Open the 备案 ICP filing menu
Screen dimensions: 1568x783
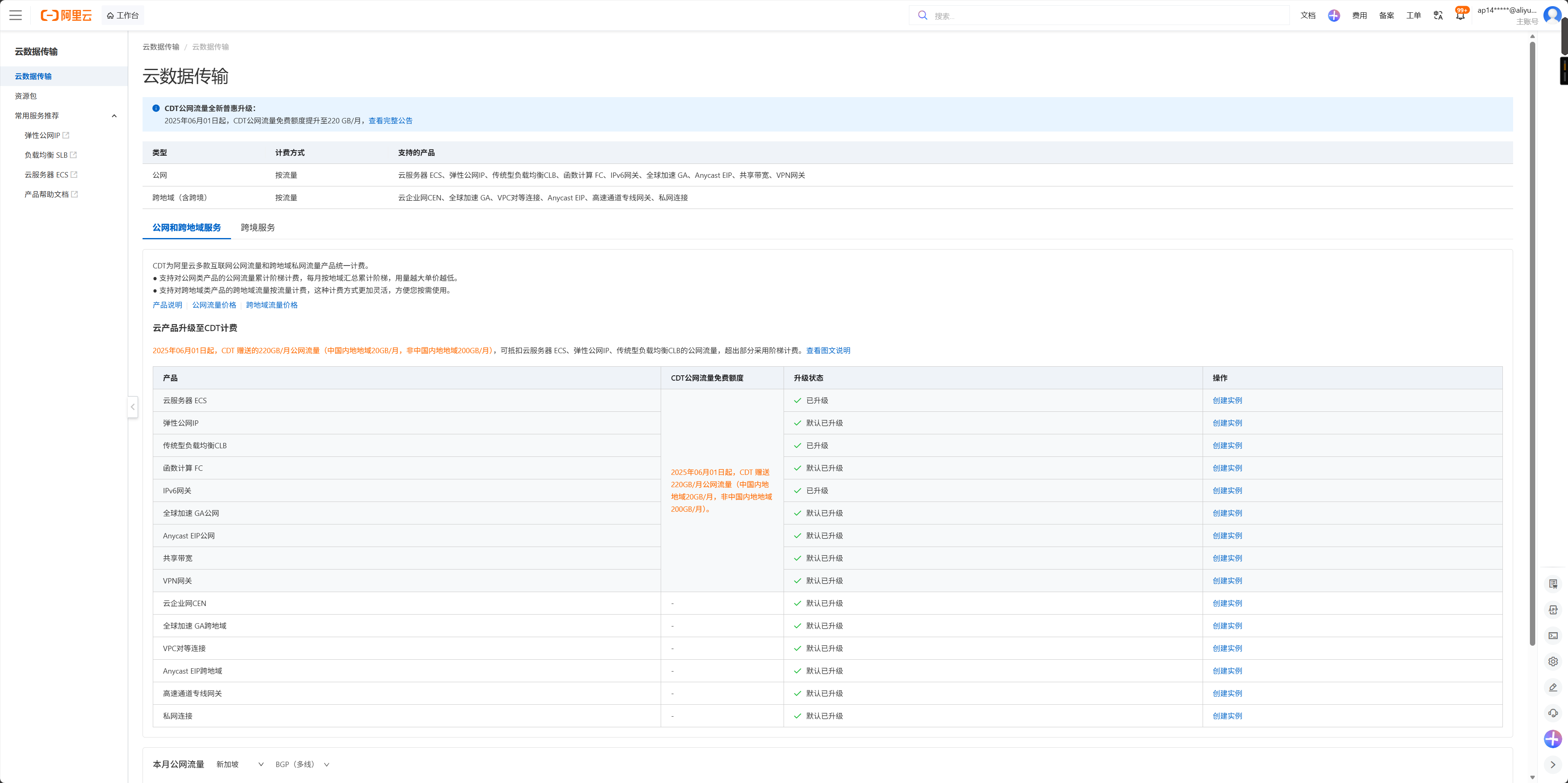pos(1387,15)
